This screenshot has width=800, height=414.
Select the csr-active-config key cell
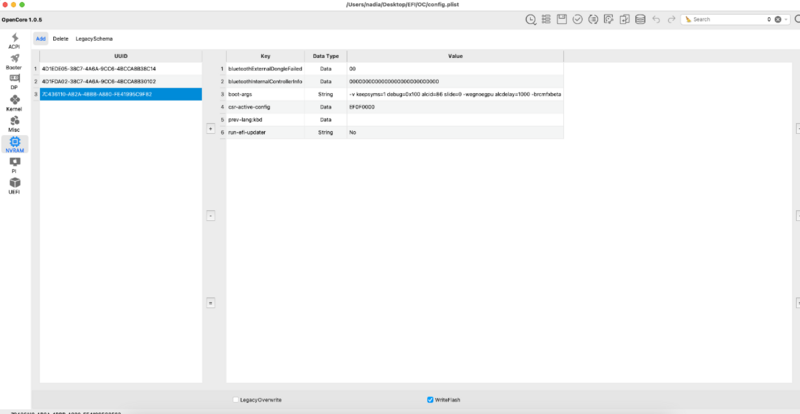tap(265, 107)
